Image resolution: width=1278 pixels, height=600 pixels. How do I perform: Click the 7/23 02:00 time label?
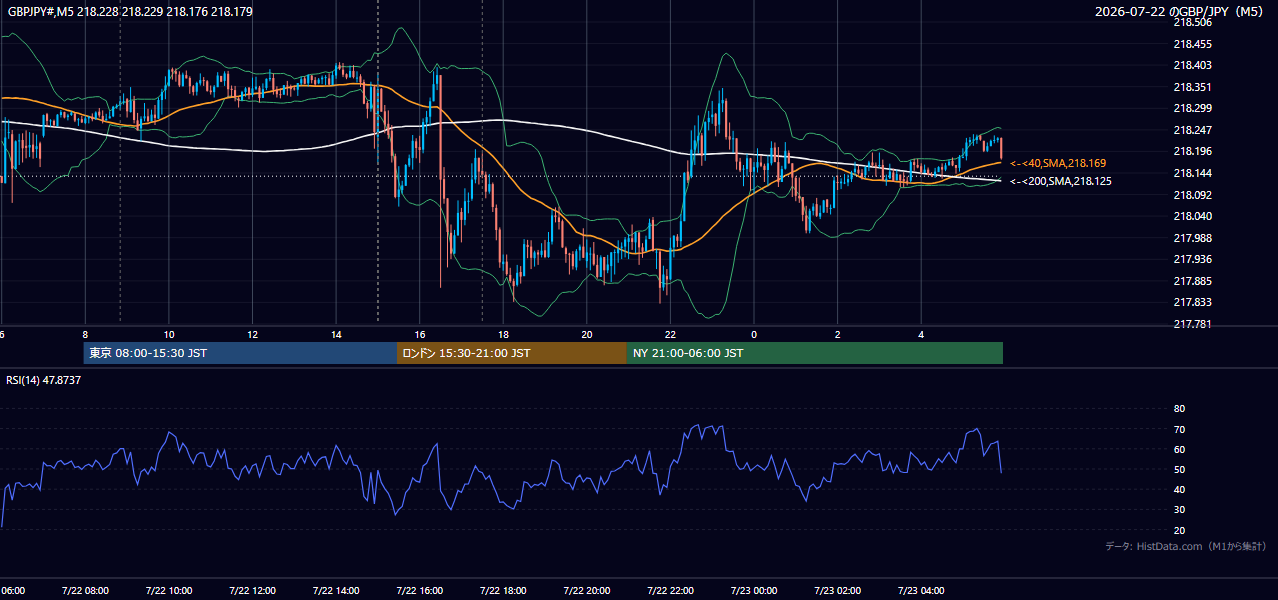(x=838, y=591)
